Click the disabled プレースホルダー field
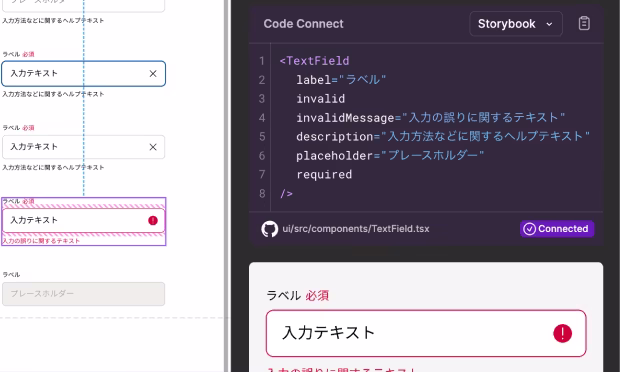The image size is (620, 372). [x=83, y=294]
